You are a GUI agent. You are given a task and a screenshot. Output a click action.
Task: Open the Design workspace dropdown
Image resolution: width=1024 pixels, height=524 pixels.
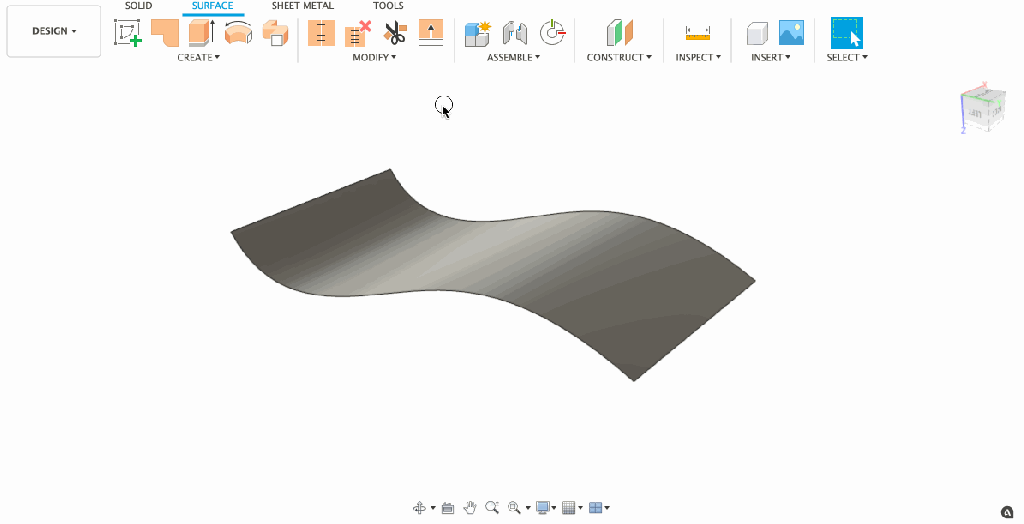click(x=54, y=31)
